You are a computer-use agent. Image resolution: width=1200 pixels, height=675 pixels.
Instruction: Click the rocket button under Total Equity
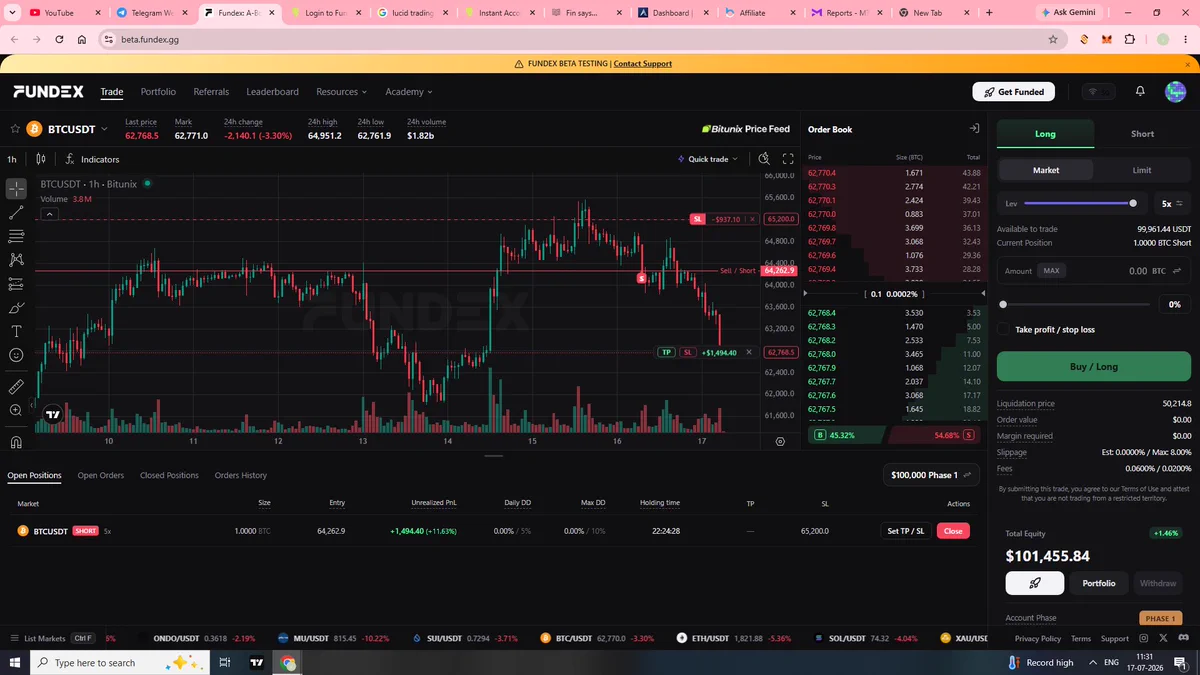[x=1035, y=583]
